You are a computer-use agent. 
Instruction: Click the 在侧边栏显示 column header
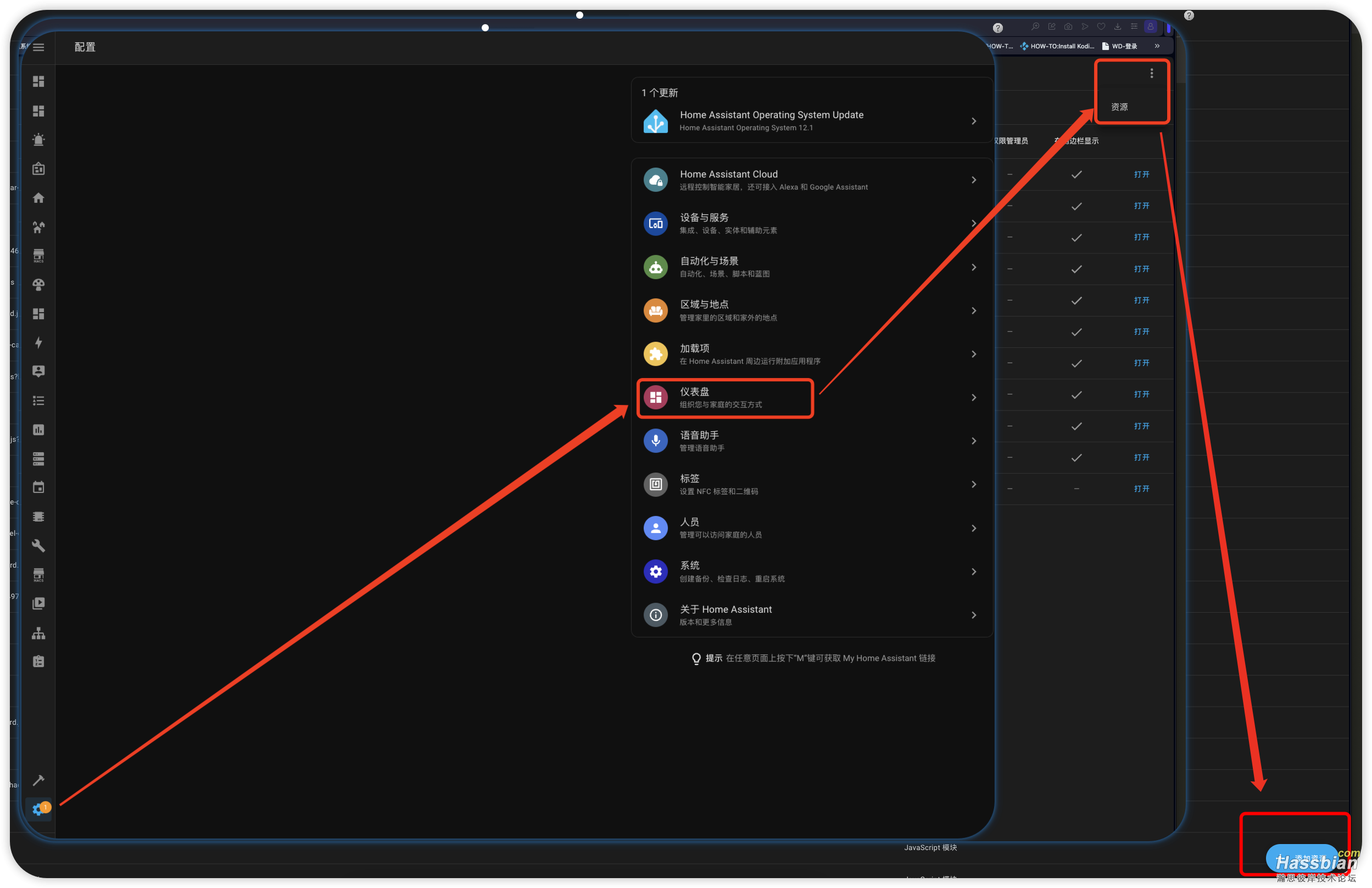point(1077,141)
